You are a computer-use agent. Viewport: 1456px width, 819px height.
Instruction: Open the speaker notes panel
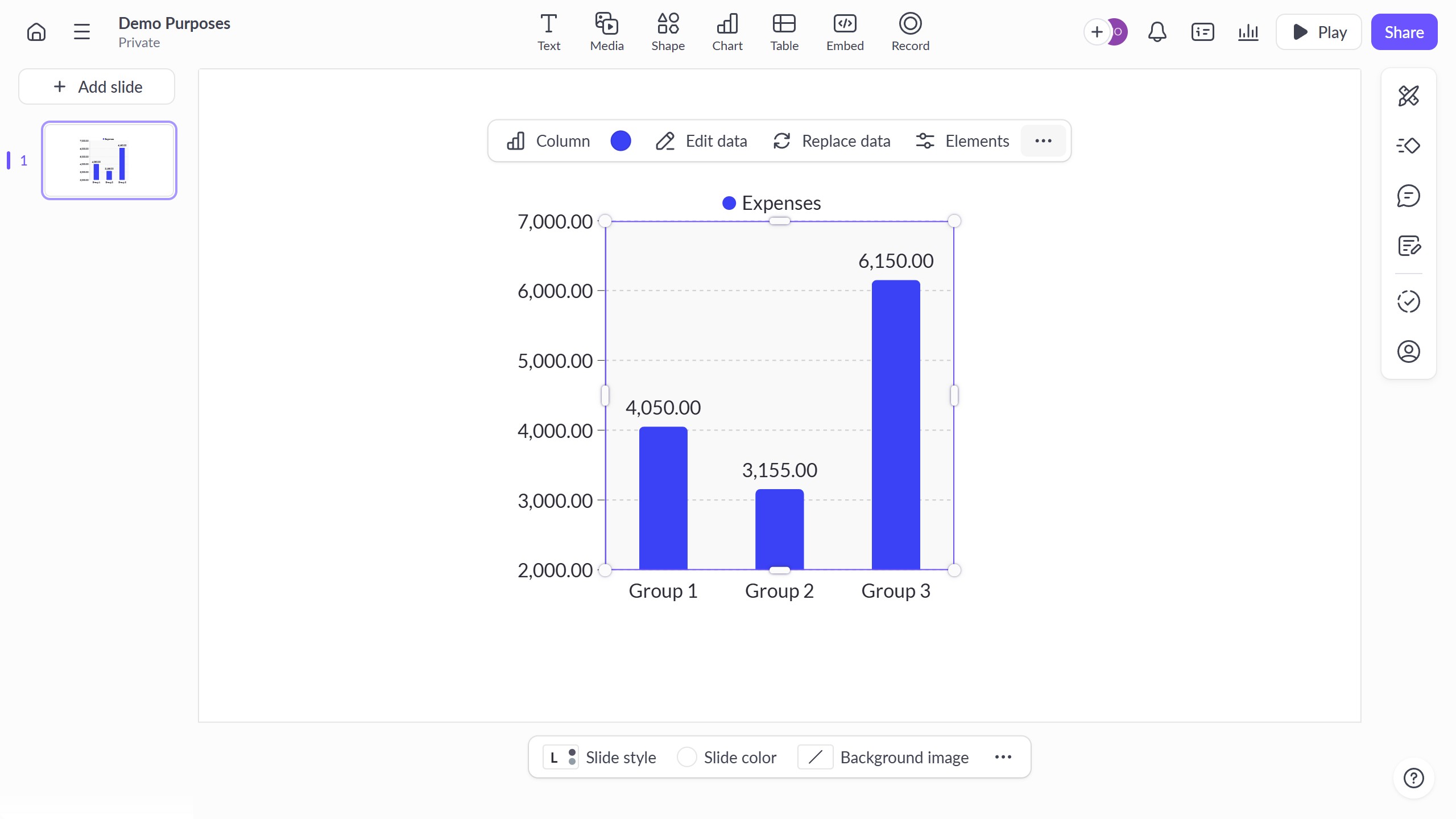click(1408, 246)
